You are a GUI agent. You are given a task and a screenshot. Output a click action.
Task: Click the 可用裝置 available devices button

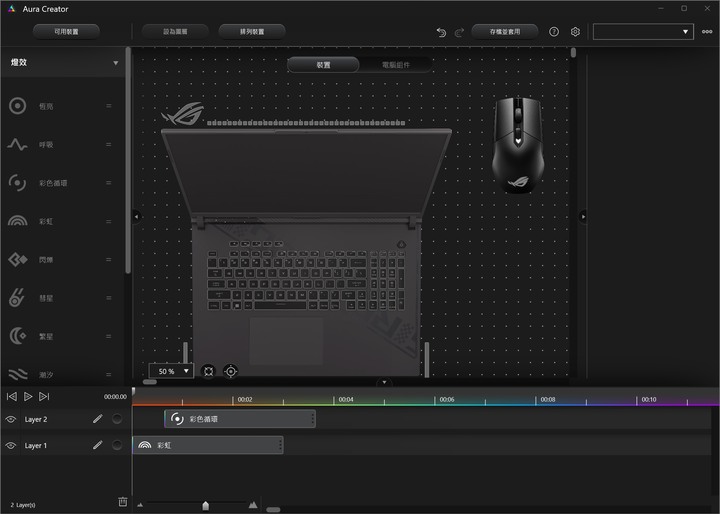pos(66,31)
